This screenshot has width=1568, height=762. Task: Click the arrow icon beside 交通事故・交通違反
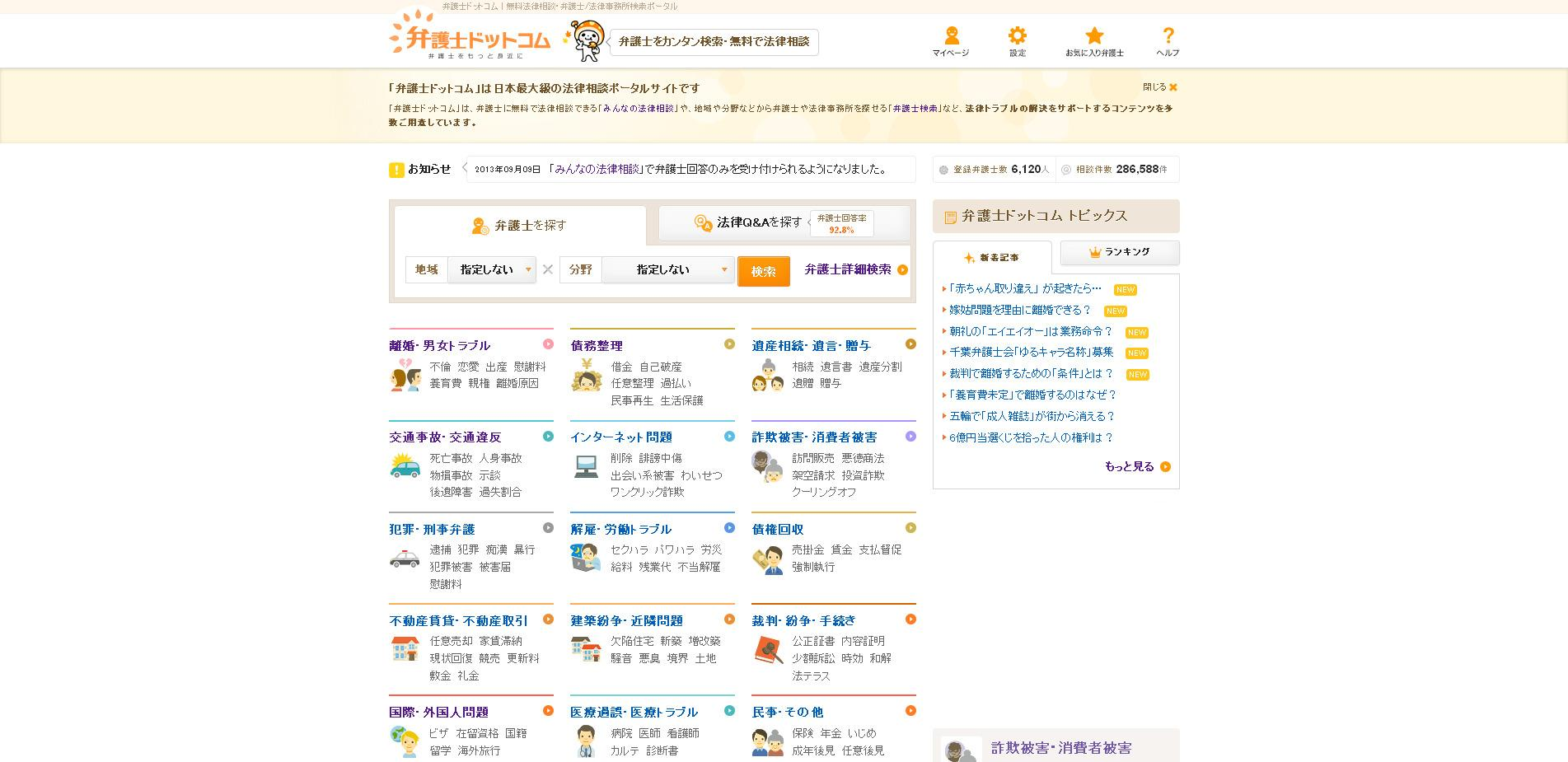(x=548, y=437)
